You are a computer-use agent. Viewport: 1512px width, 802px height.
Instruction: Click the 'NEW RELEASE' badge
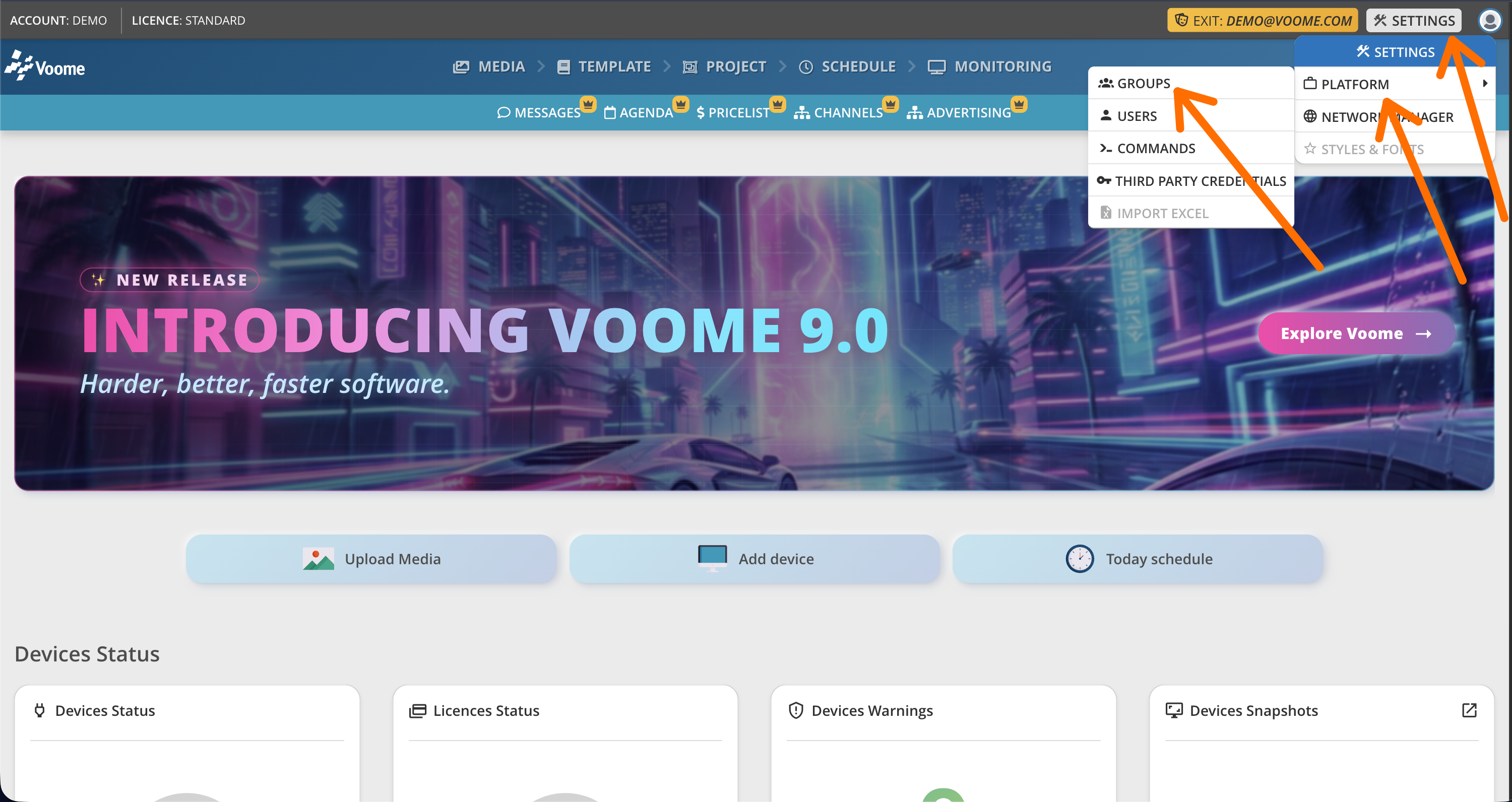170,280
